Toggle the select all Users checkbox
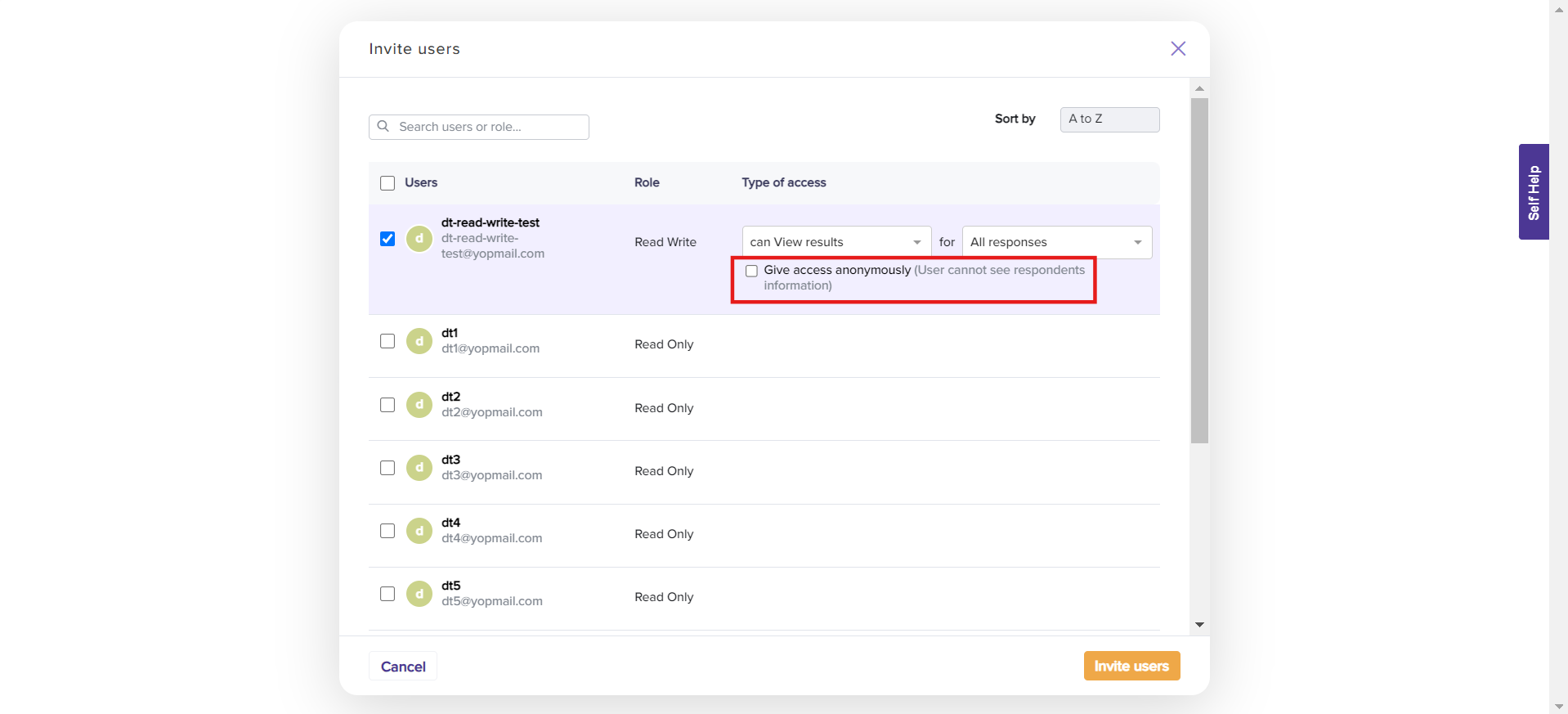Screen dimensions: 1568x714 coord(388,183)
